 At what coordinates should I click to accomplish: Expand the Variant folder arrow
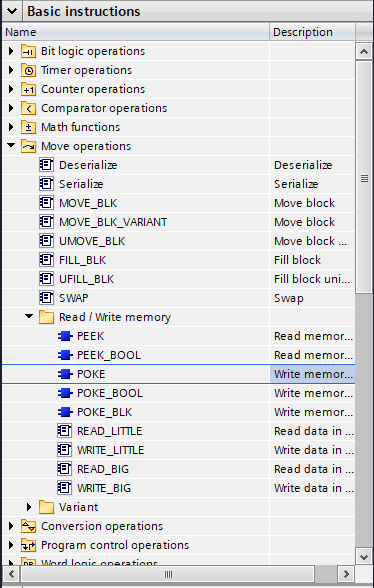(29, 507)
